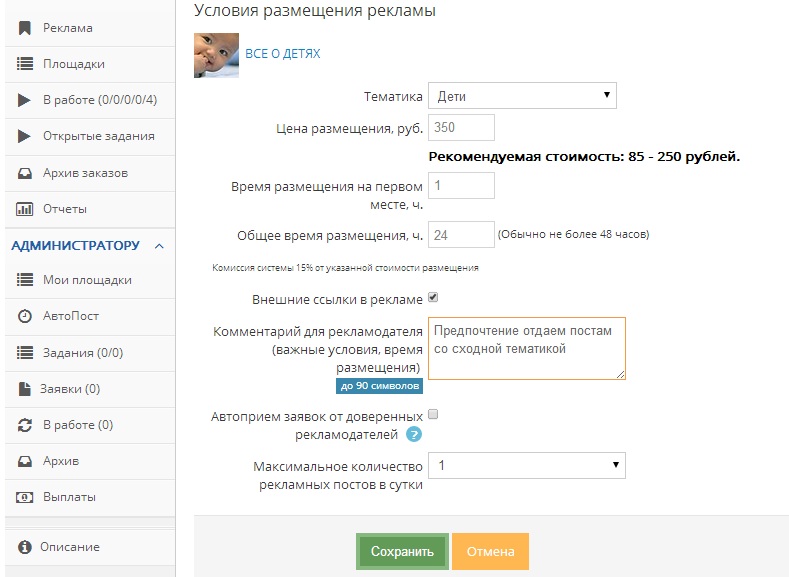This screenshot has width=789, height=577.
Task: Click the orange Отмена button
Action: (491, 551)
